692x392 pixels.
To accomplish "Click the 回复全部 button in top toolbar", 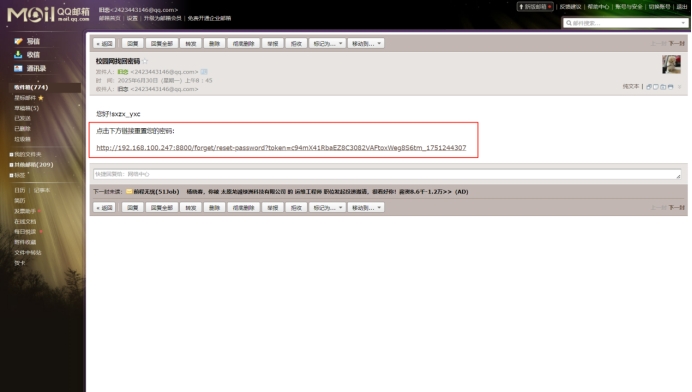I will (162, 43).
